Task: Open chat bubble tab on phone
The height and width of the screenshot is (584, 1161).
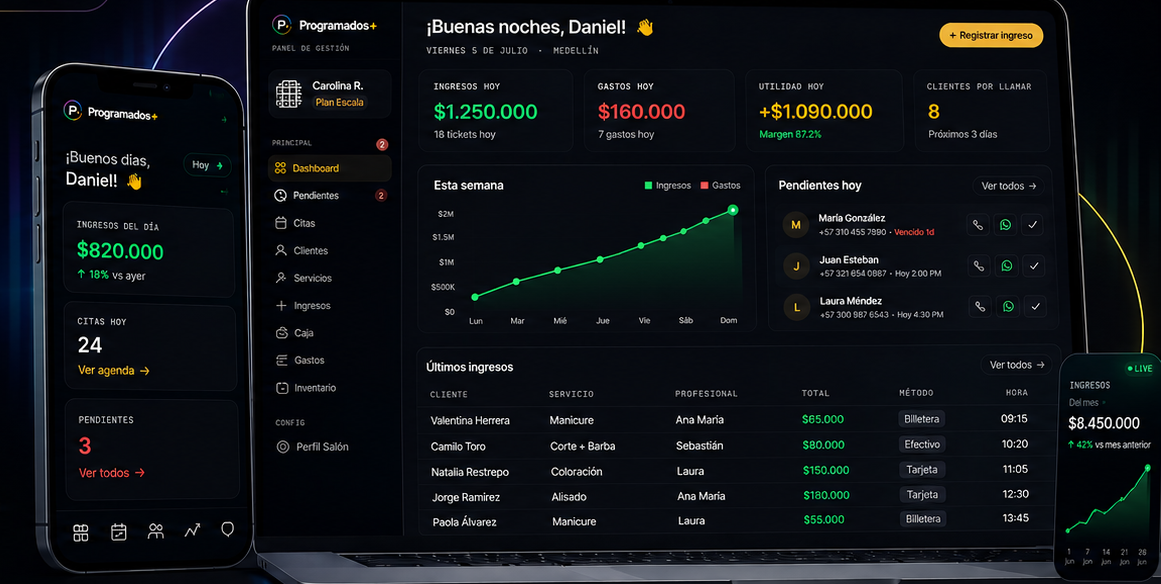Action: (227, 529)
